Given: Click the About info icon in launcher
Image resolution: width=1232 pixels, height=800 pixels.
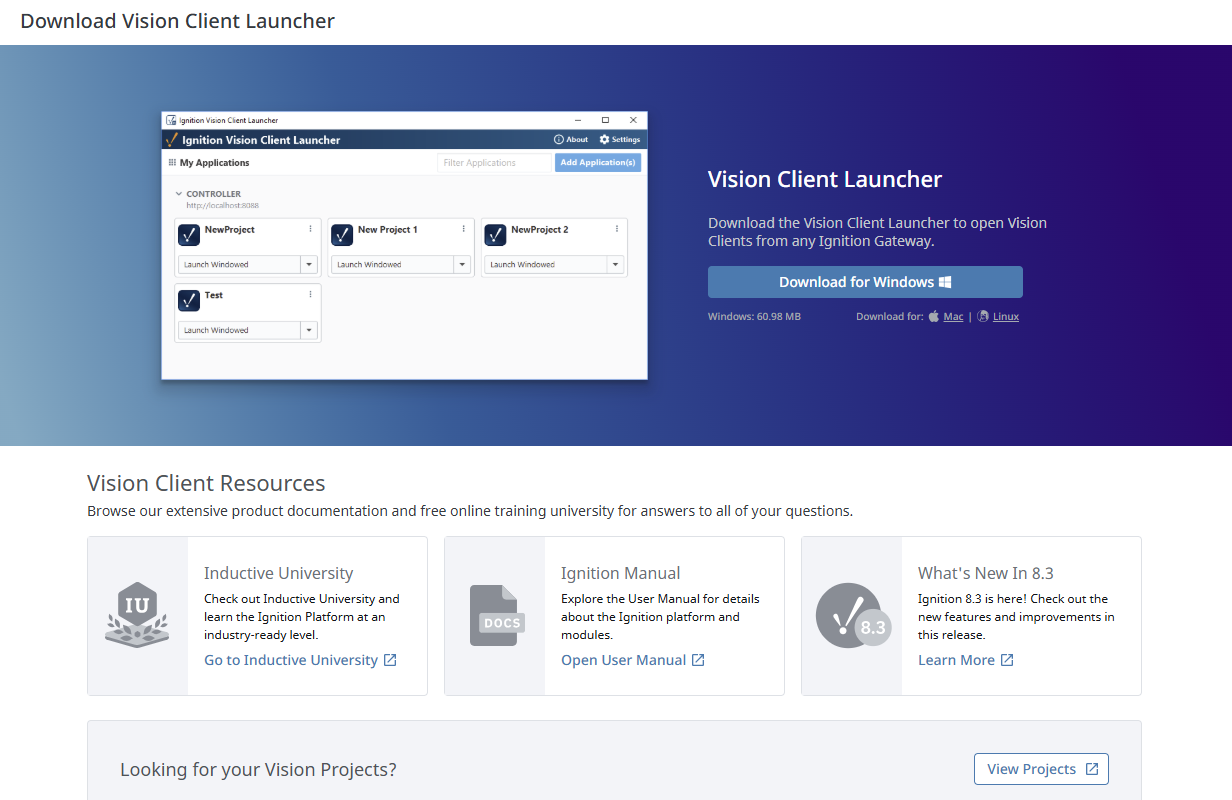Looking at the screenshot, I should (x=559, y=140).
